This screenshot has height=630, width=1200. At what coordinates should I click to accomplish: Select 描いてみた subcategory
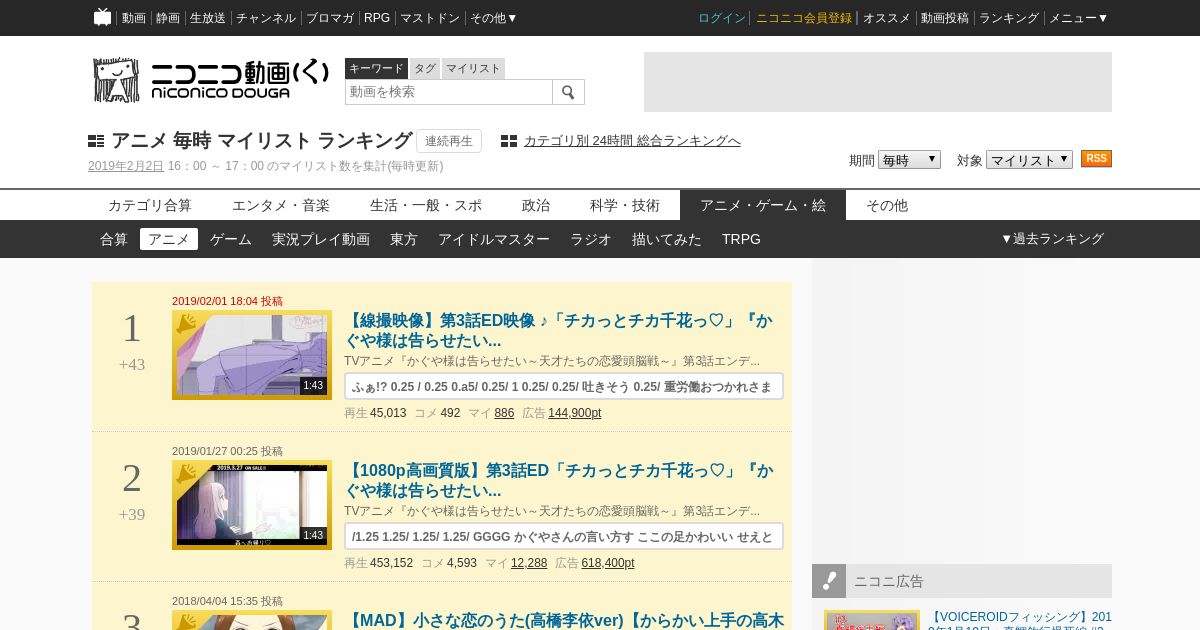[x=667, y=239]
